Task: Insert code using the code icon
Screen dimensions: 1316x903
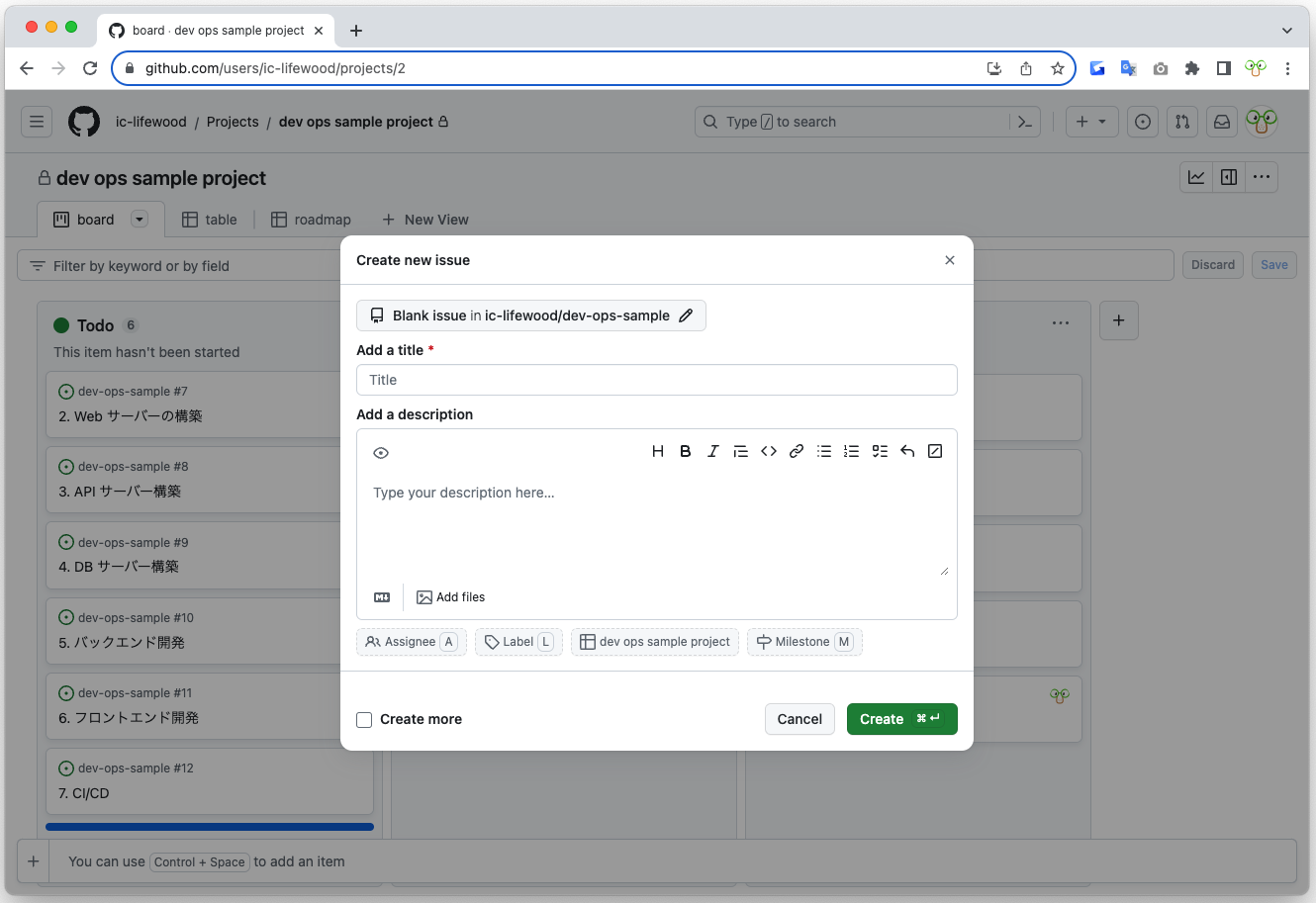Action: pos(769,452)
